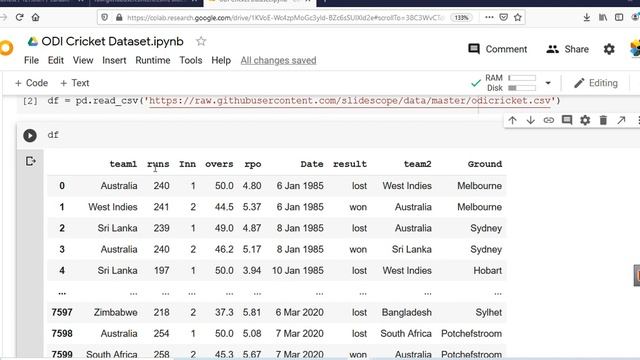Copy a link to the cell
Screen dimensions: 640x360
[549, 120]
